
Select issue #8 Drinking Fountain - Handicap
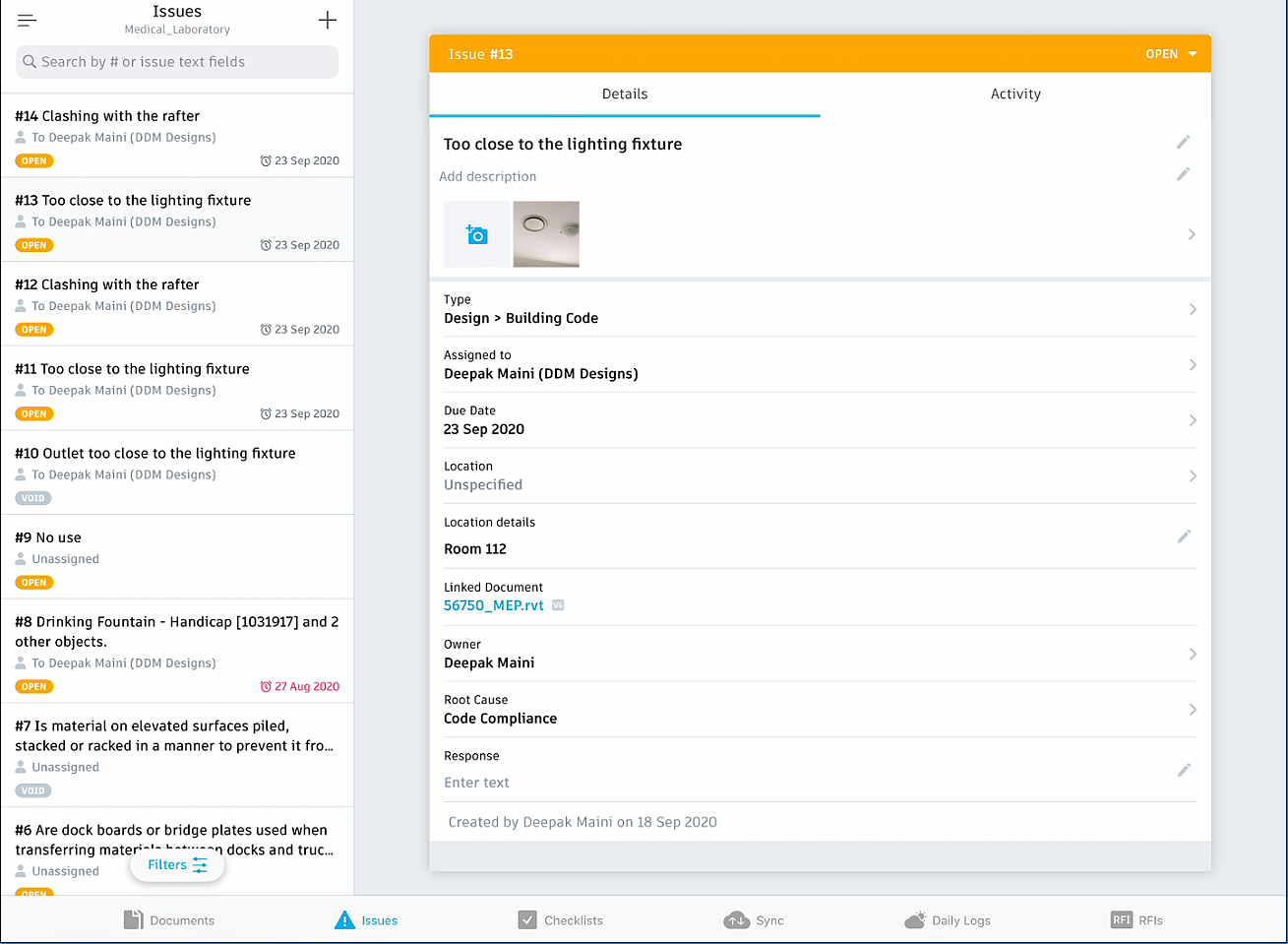[x=177, y=651]
